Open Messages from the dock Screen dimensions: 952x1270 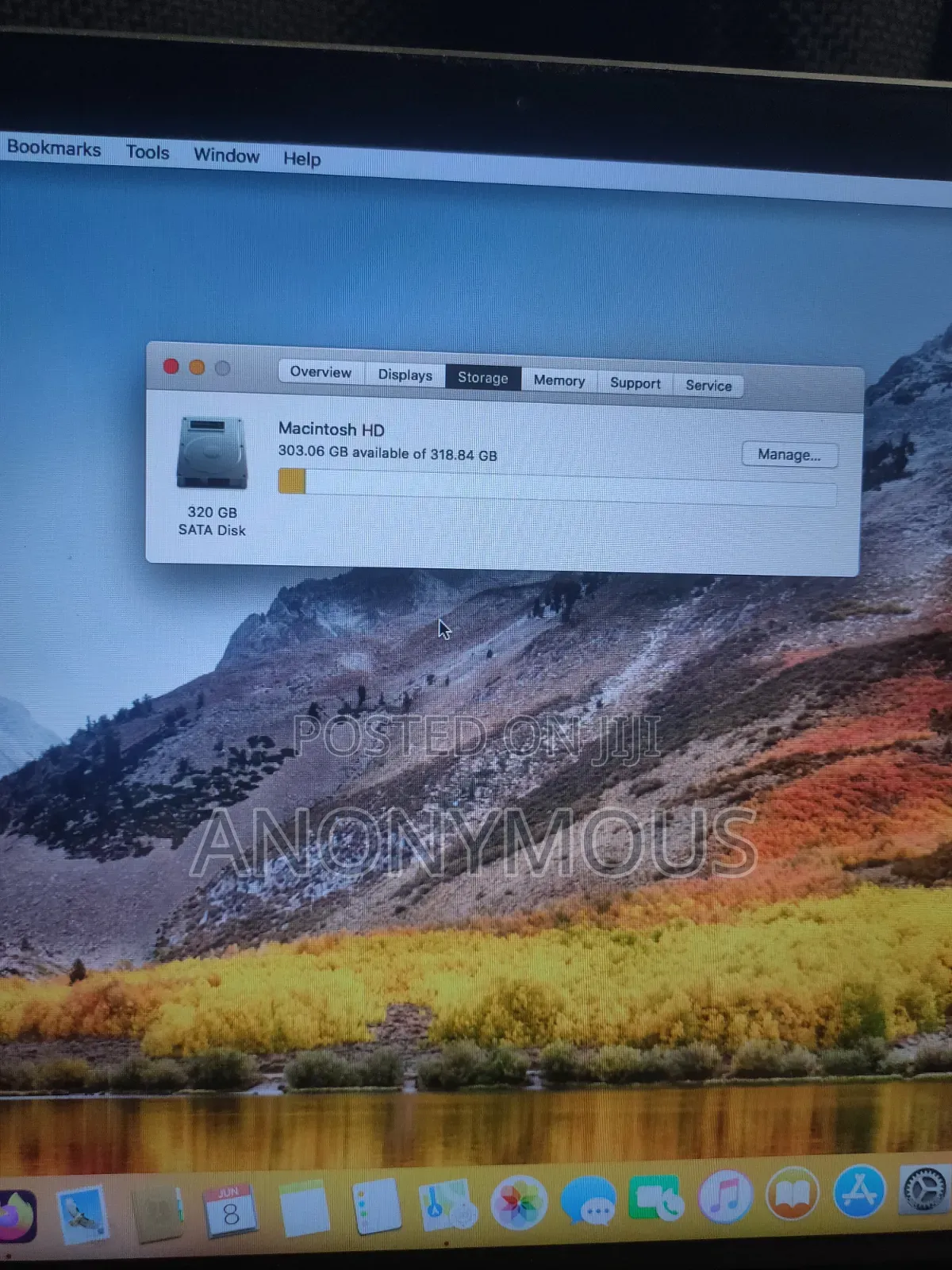589,1201
